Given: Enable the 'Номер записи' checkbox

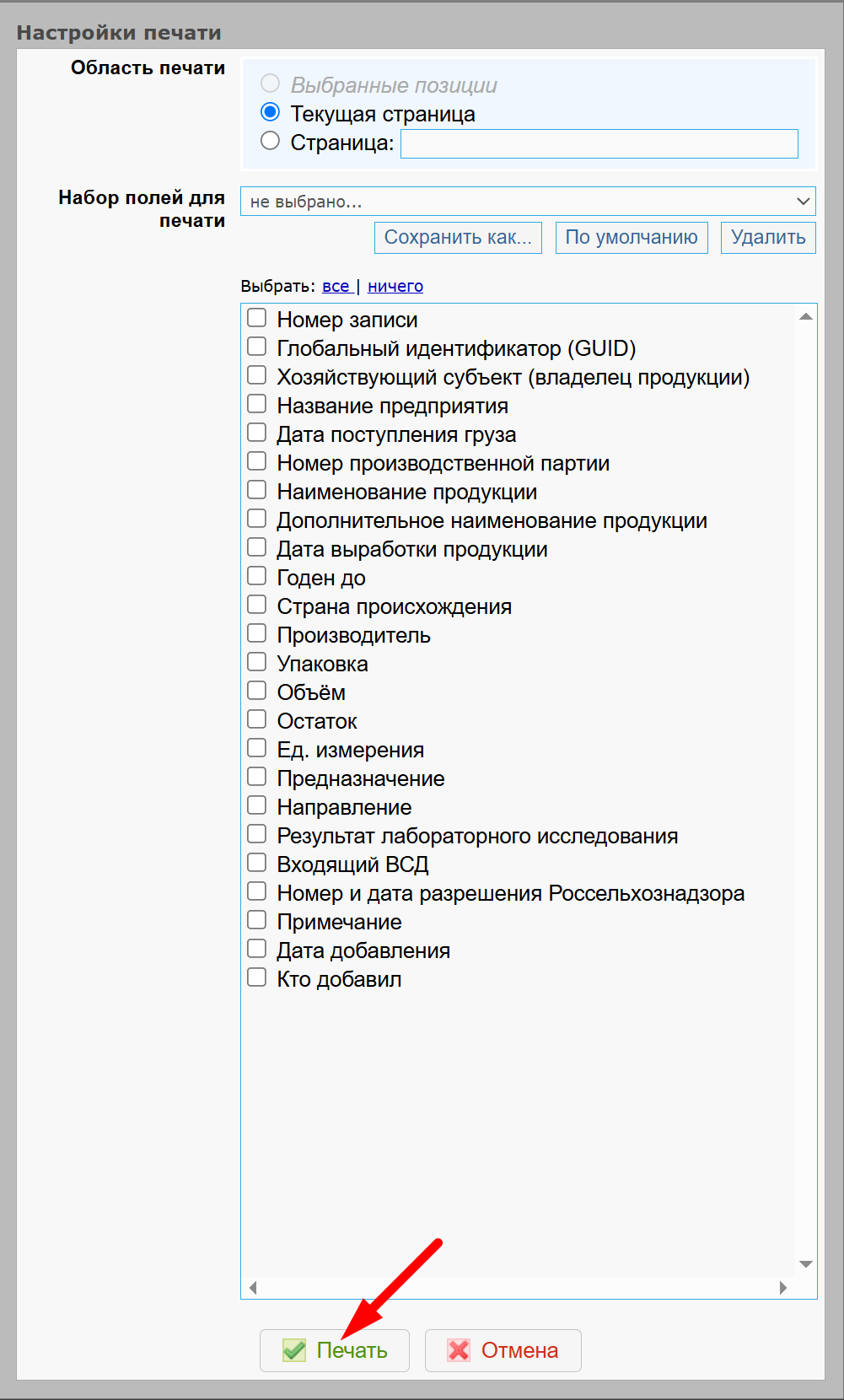Looking at the screenshot, I should click(256, 318).
